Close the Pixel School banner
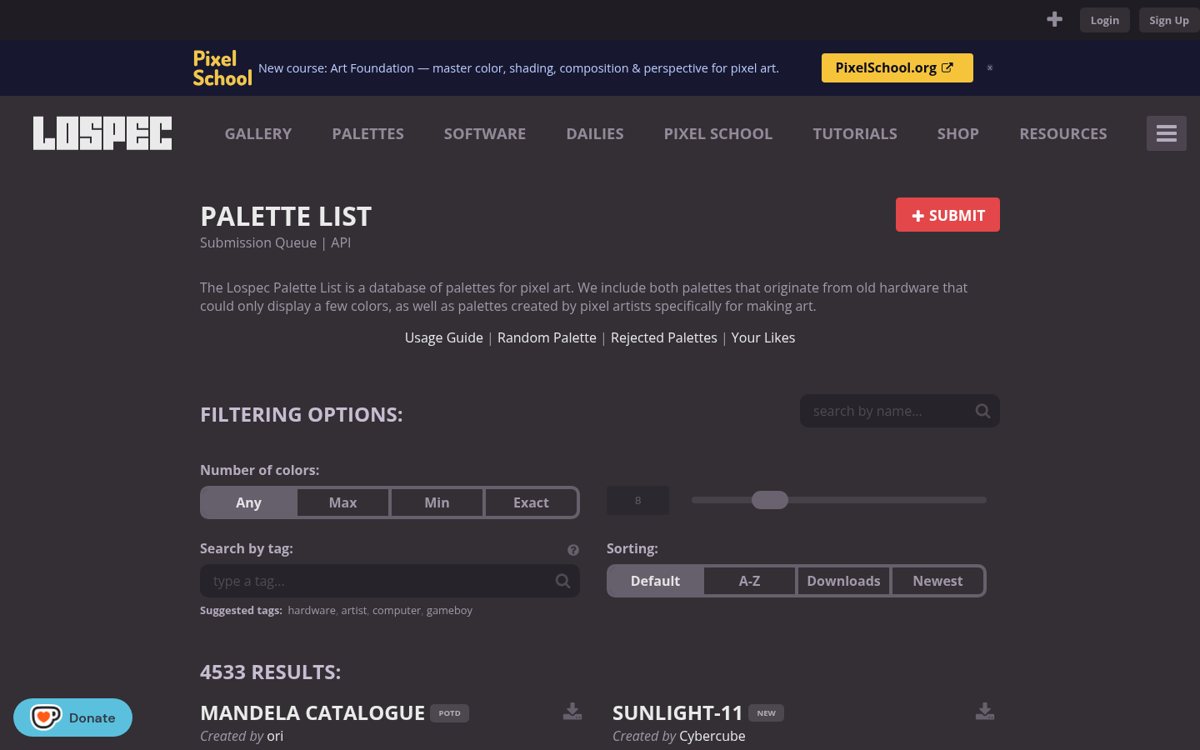1200x750 pixels. [x=990, y=68]
